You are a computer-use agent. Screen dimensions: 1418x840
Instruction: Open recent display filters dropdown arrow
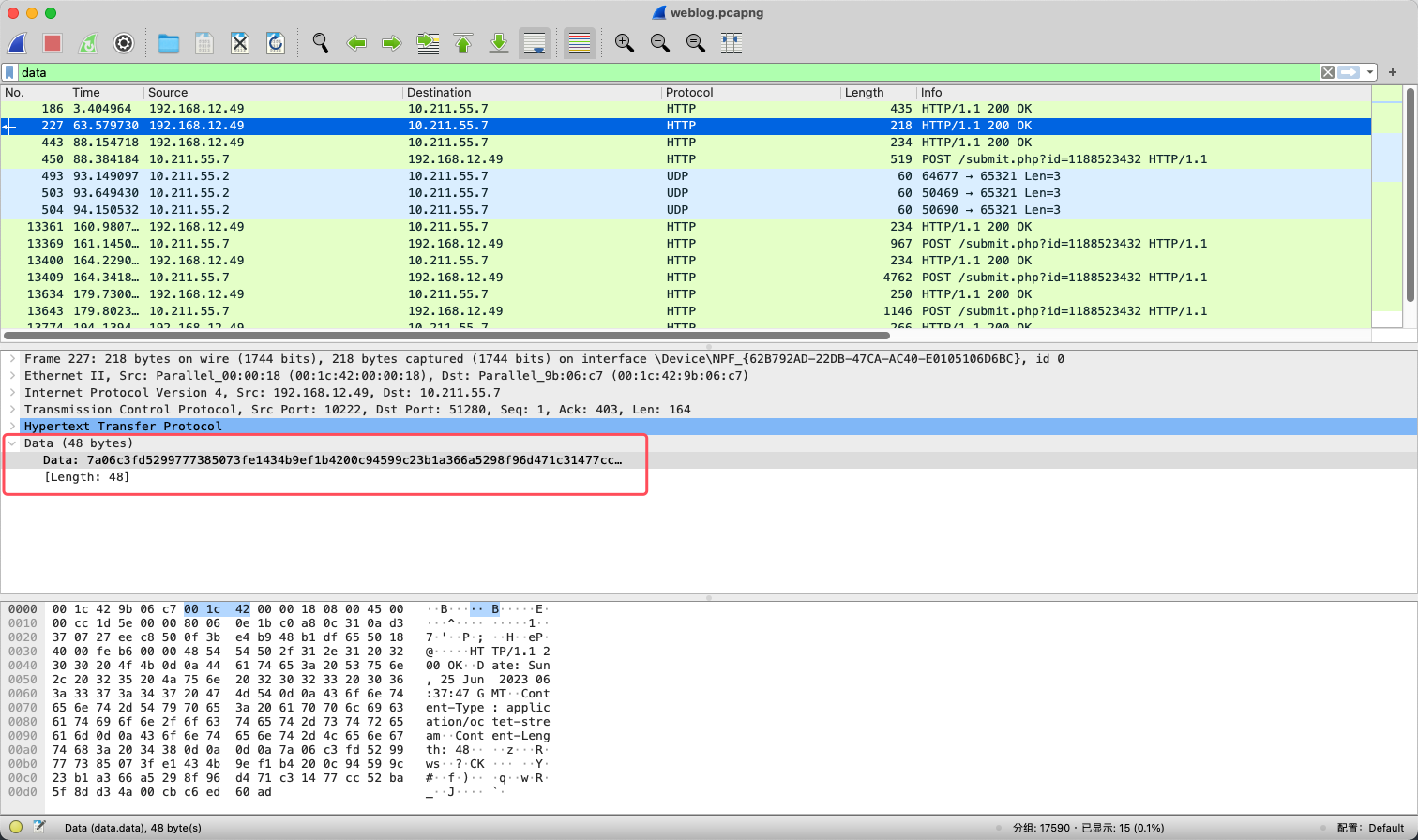[1370, 72]
